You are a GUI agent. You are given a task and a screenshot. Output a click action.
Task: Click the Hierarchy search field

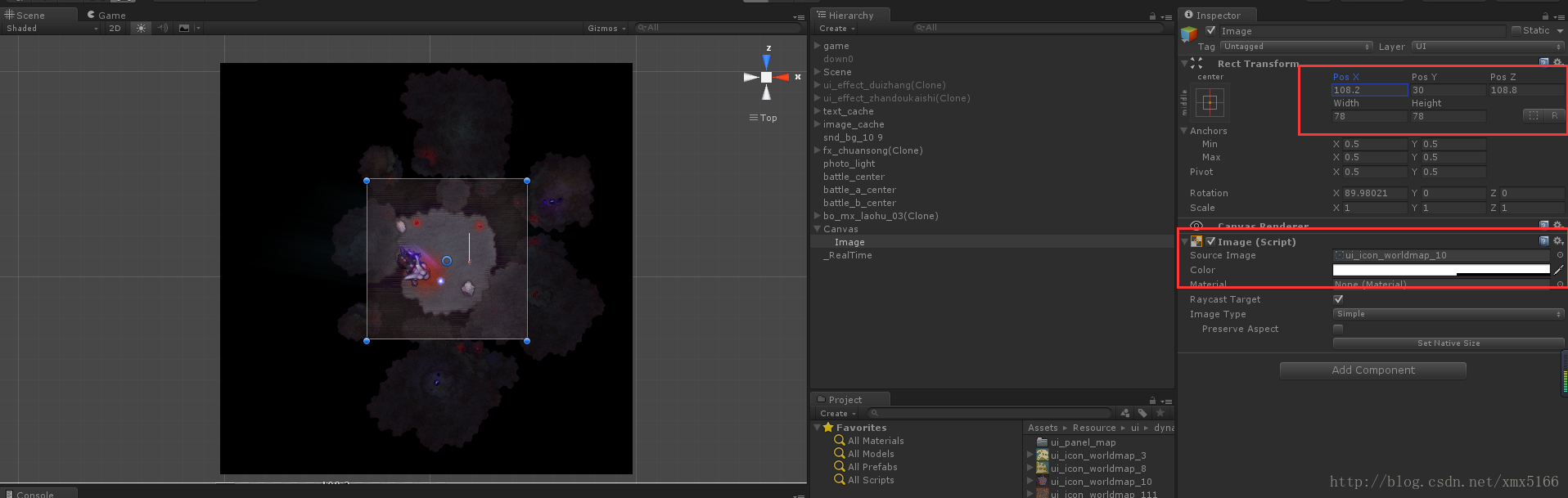tap(1037, 28)
